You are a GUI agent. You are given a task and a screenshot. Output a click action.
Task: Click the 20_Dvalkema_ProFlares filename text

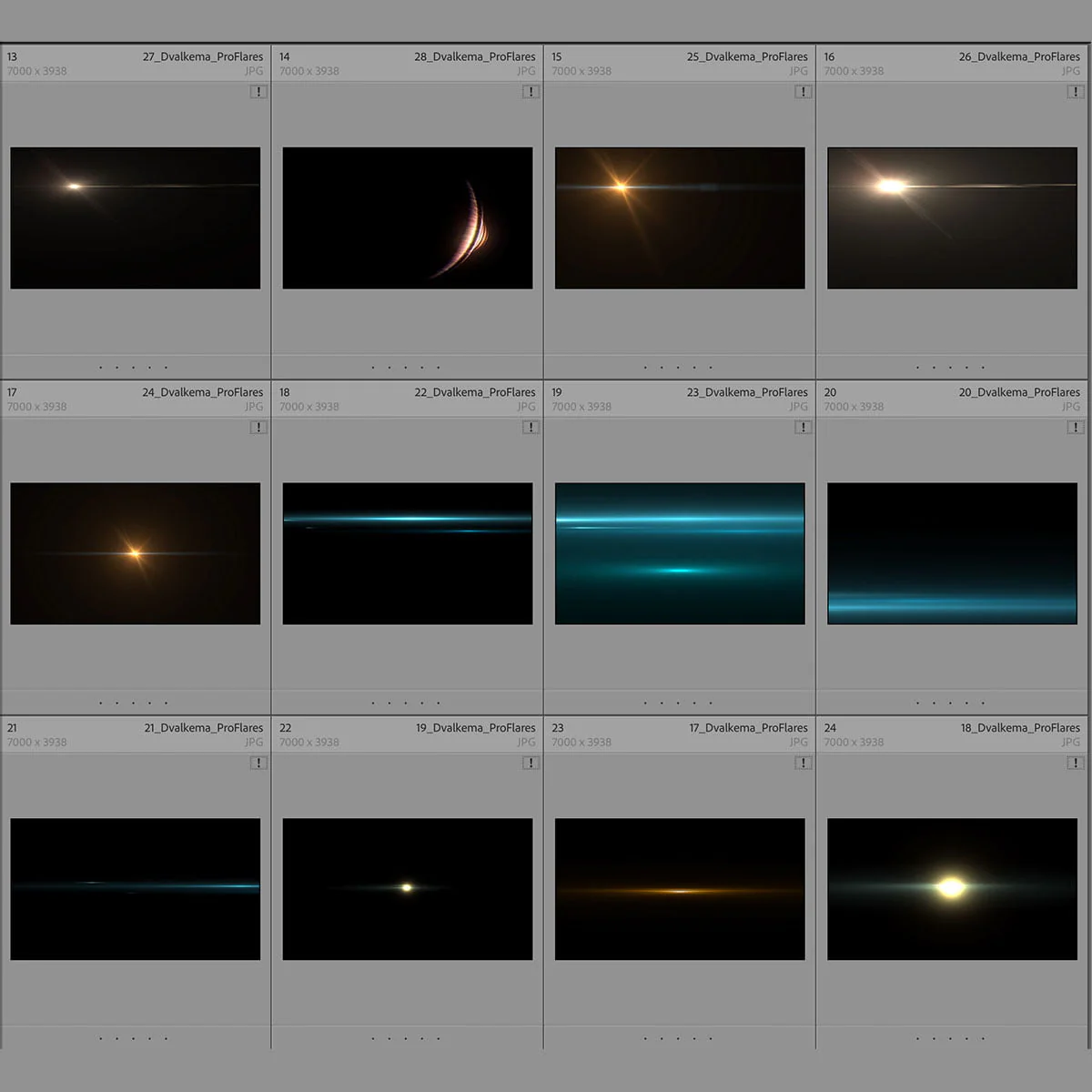1019,392
